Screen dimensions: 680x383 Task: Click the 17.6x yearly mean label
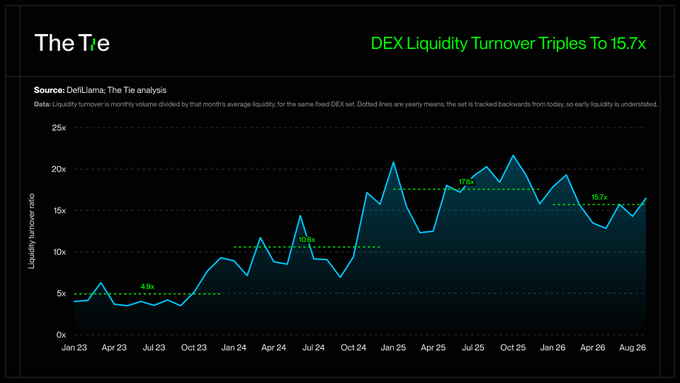tap(466, 182)
